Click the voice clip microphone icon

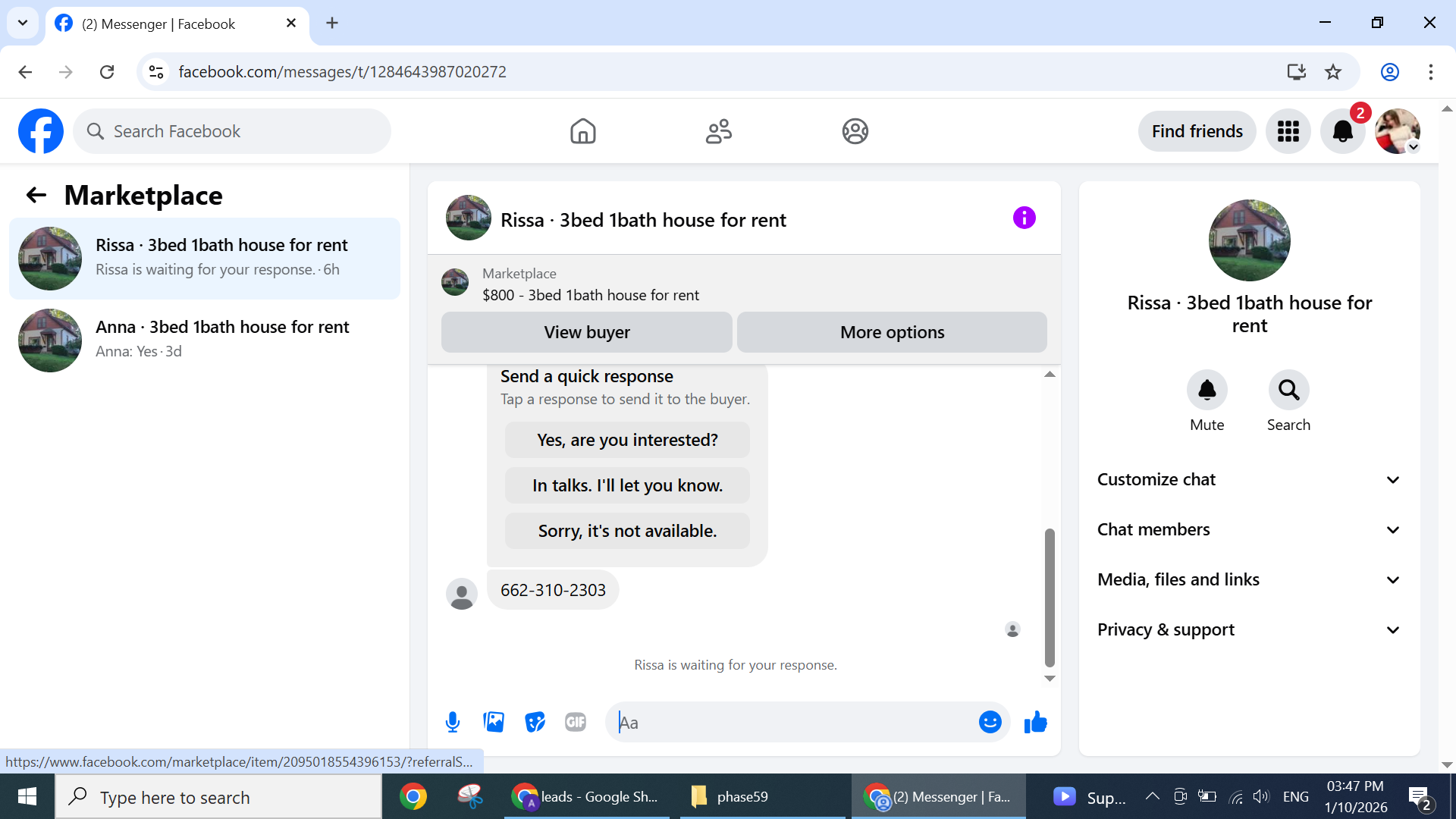453,722
